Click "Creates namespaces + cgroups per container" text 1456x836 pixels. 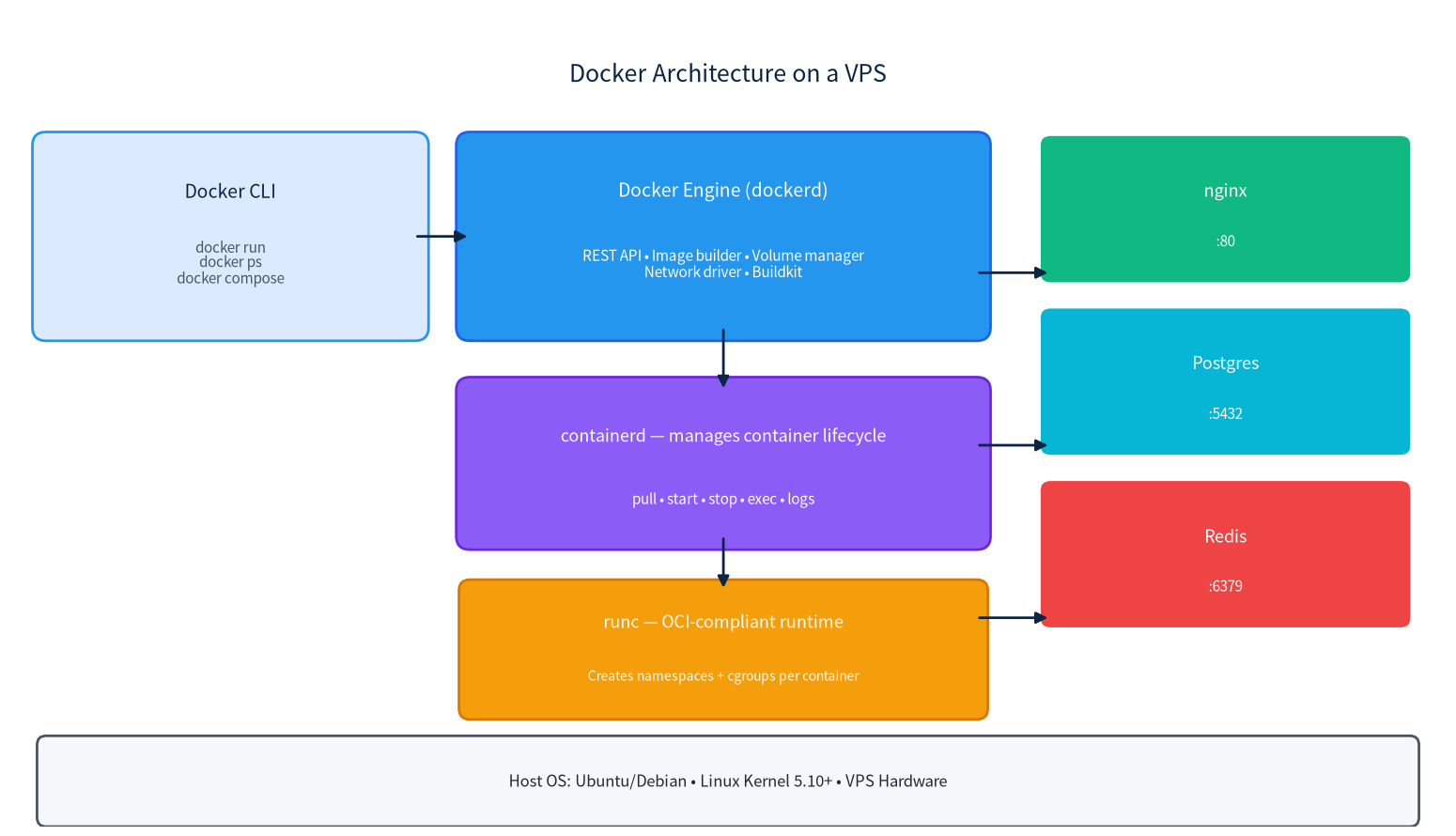tap(723, 676)
